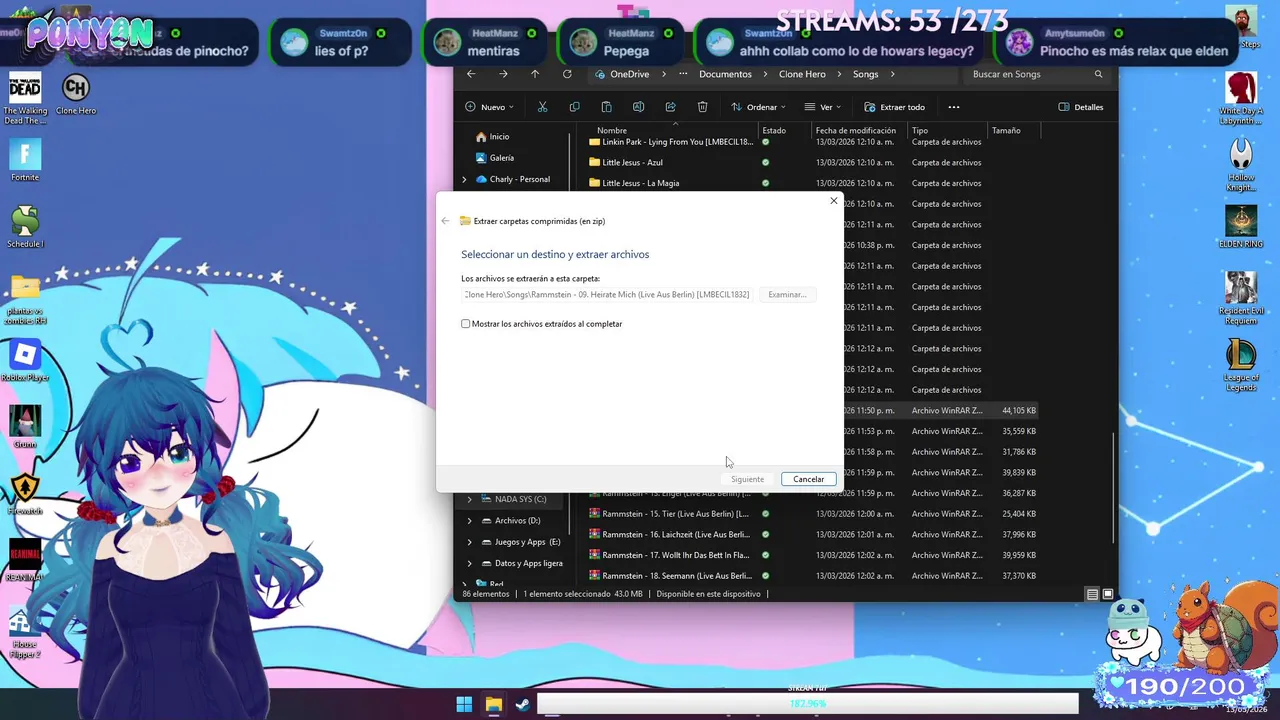Check 'Mostrar los archivos extraídos al completar'
The width and height of the screenshot is (1280, 720).
click(465, 324)
